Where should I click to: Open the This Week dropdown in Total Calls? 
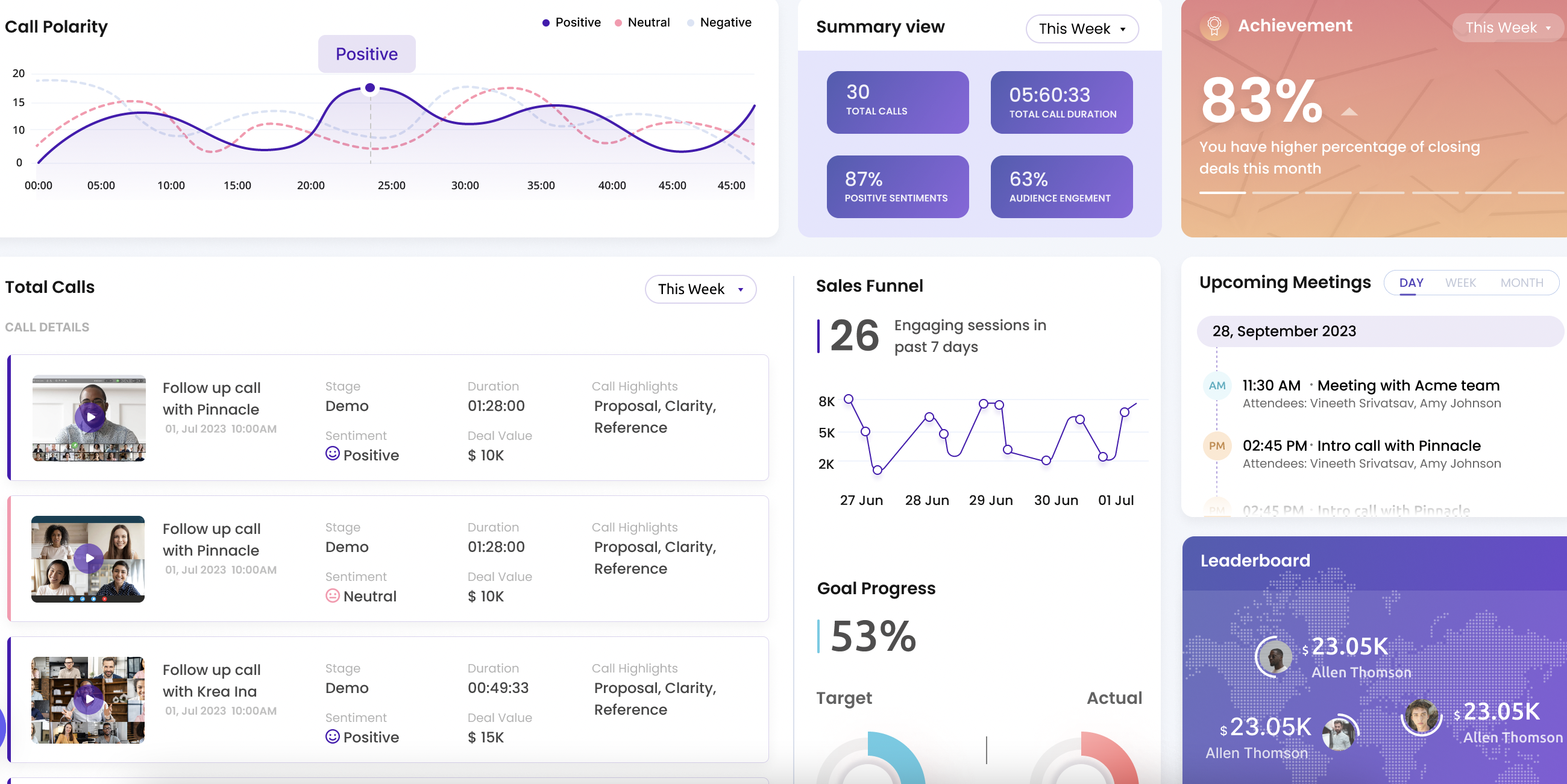[700, 289]
